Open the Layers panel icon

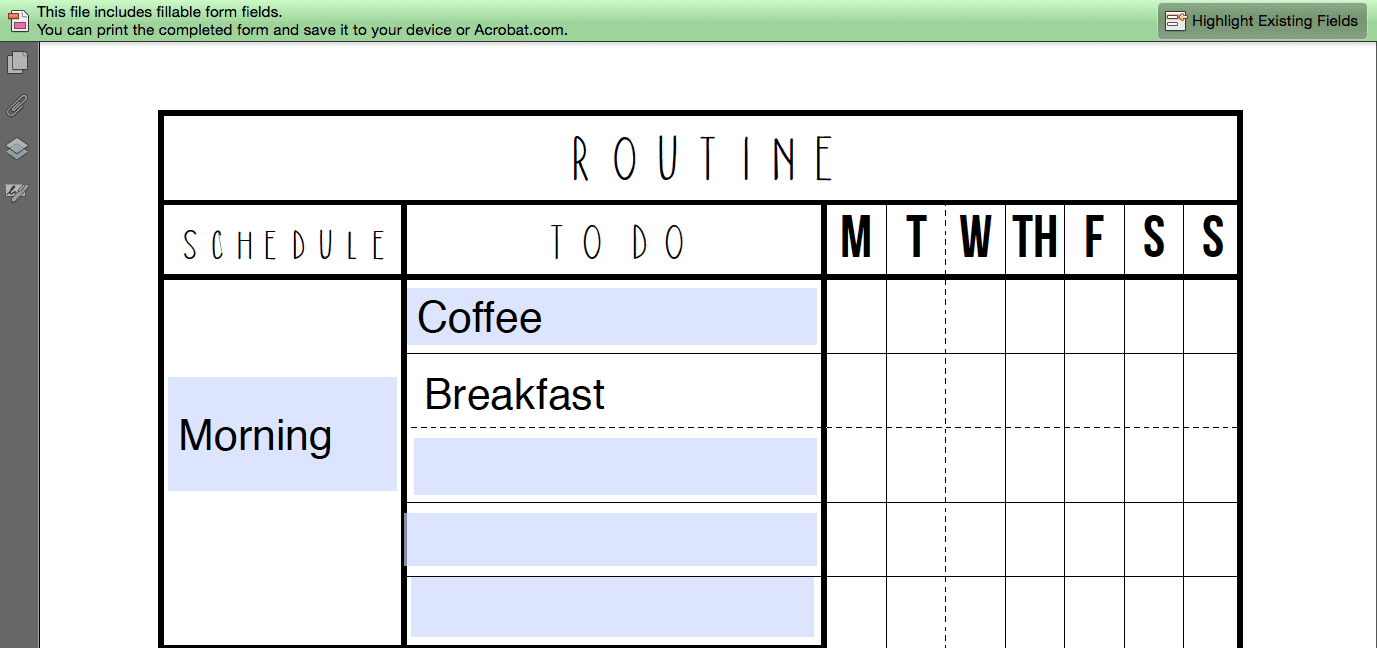pos(17,148)
